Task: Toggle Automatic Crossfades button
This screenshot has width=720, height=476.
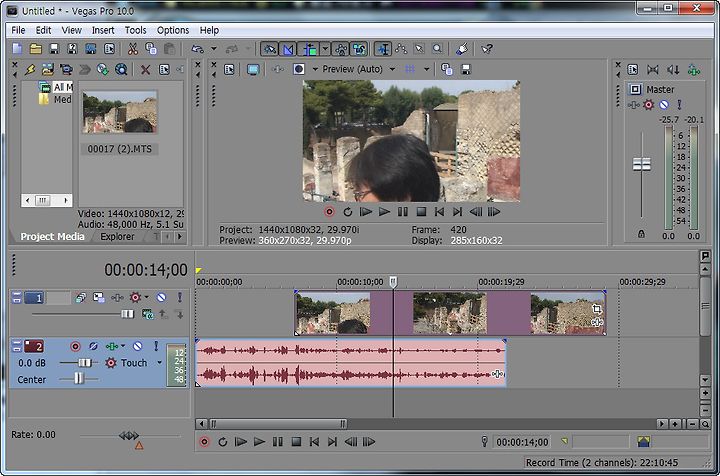Action: (x=288, y=49)
